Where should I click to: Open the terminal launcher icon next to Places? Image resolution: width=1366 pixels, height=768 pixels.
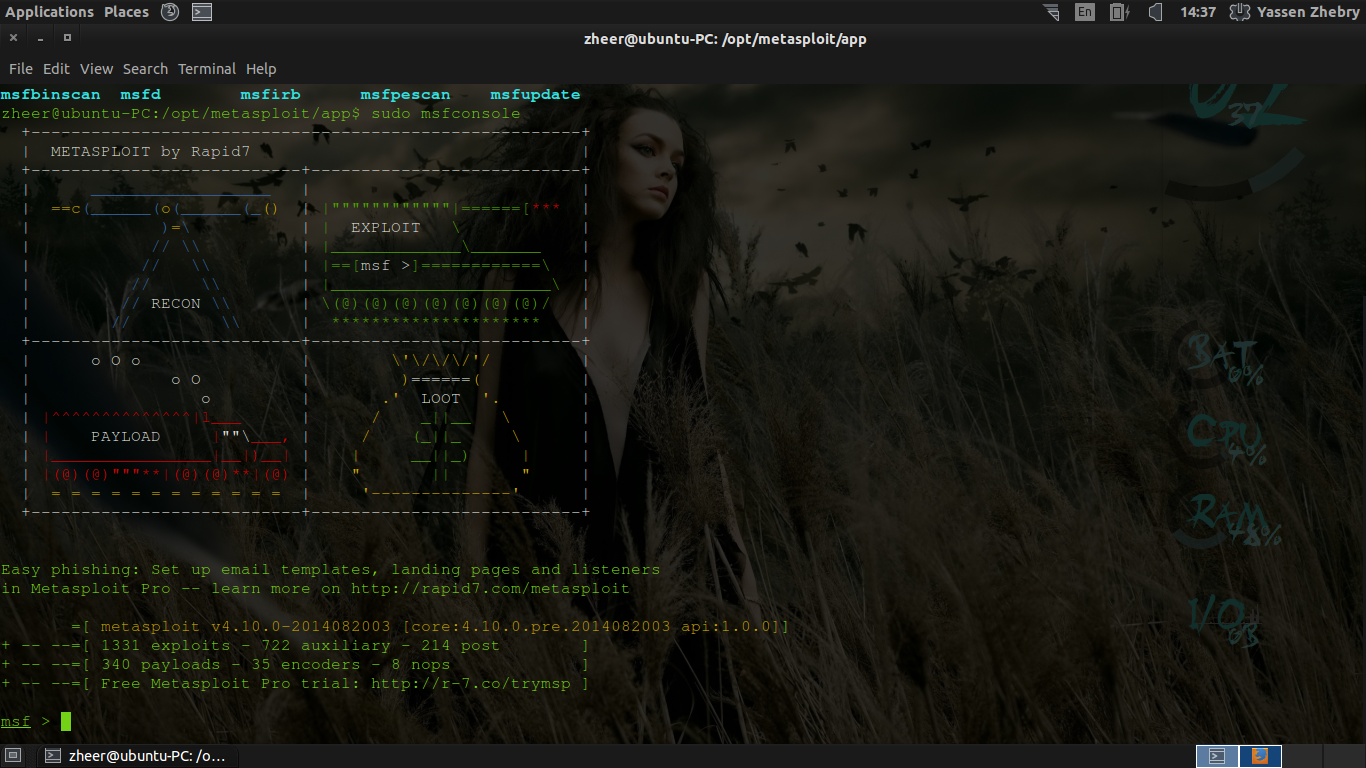click(200, 12)
